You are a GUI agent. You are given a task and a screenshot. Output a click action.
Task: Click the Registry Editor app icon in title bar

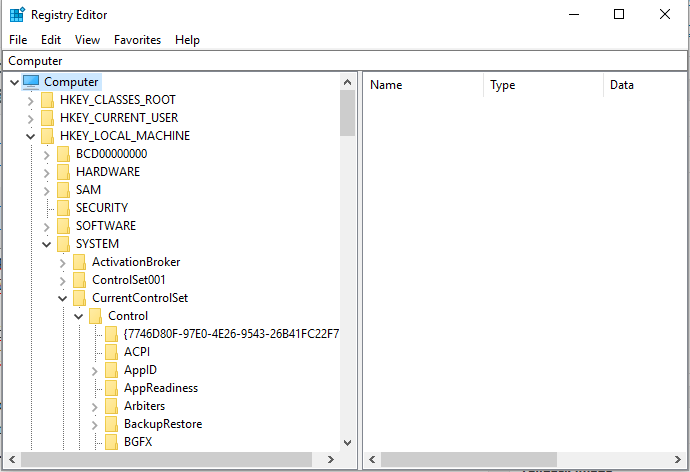click(17, 15)
